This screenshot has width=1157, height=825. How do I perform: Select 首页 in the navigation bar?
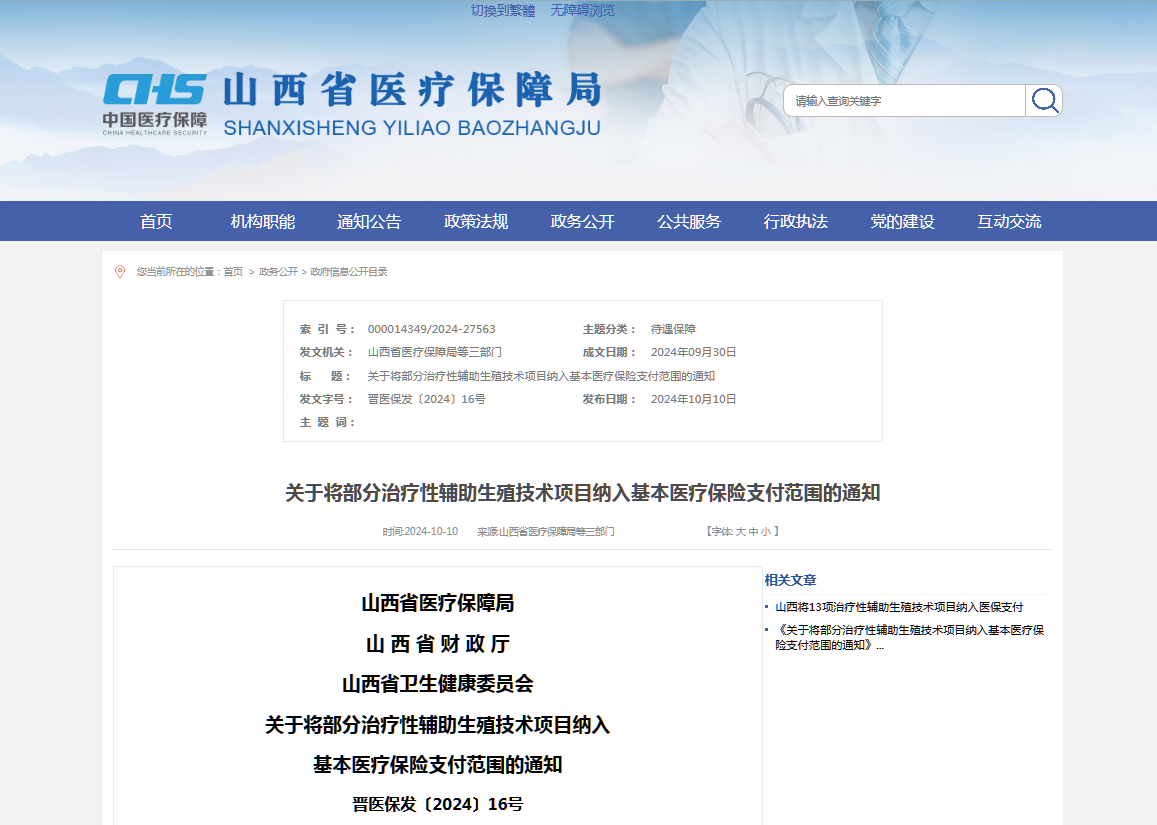(156, 221)
